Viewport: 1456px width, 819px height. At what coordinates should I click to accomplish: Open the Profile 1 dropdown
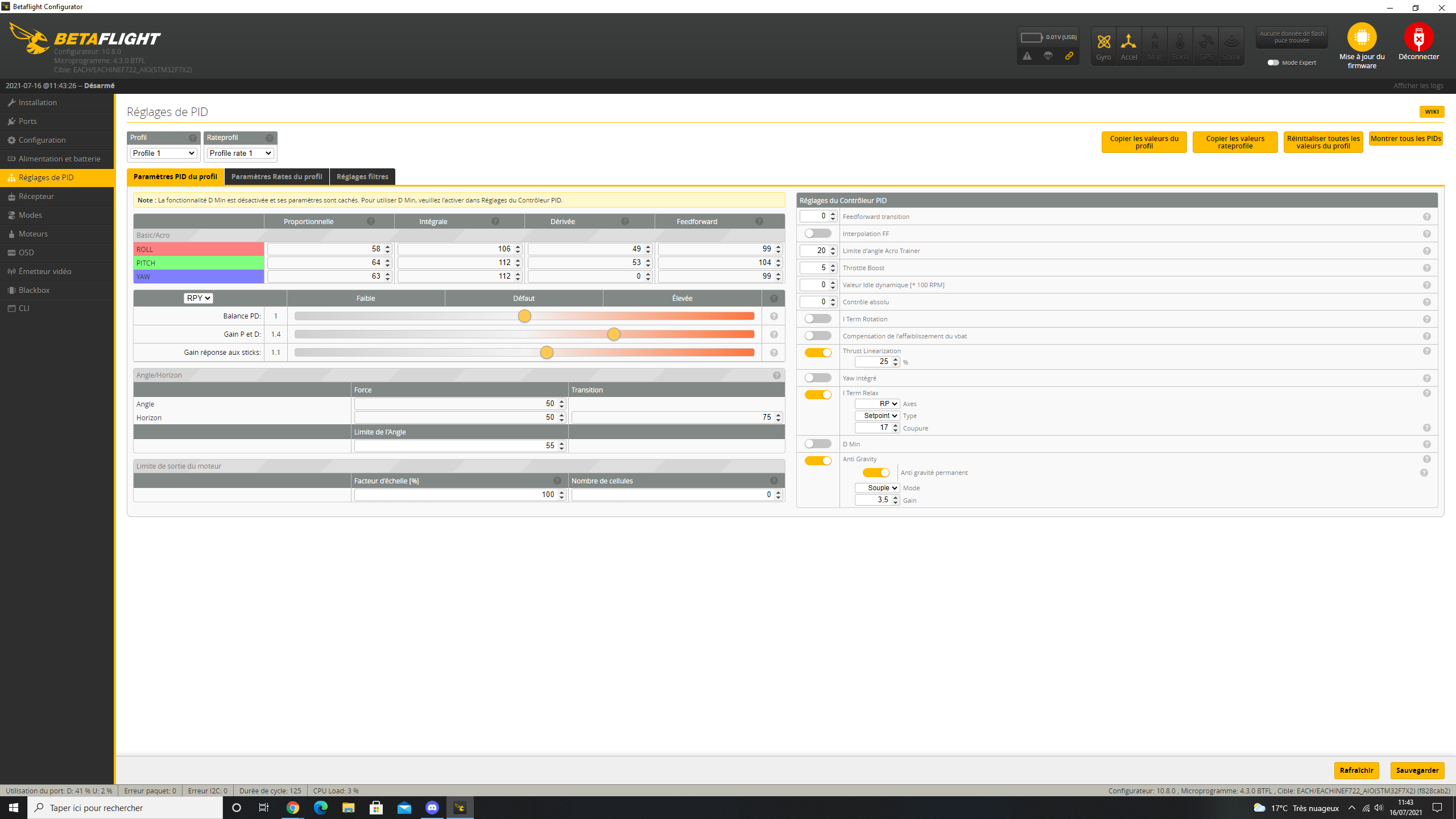pos(164,153)
